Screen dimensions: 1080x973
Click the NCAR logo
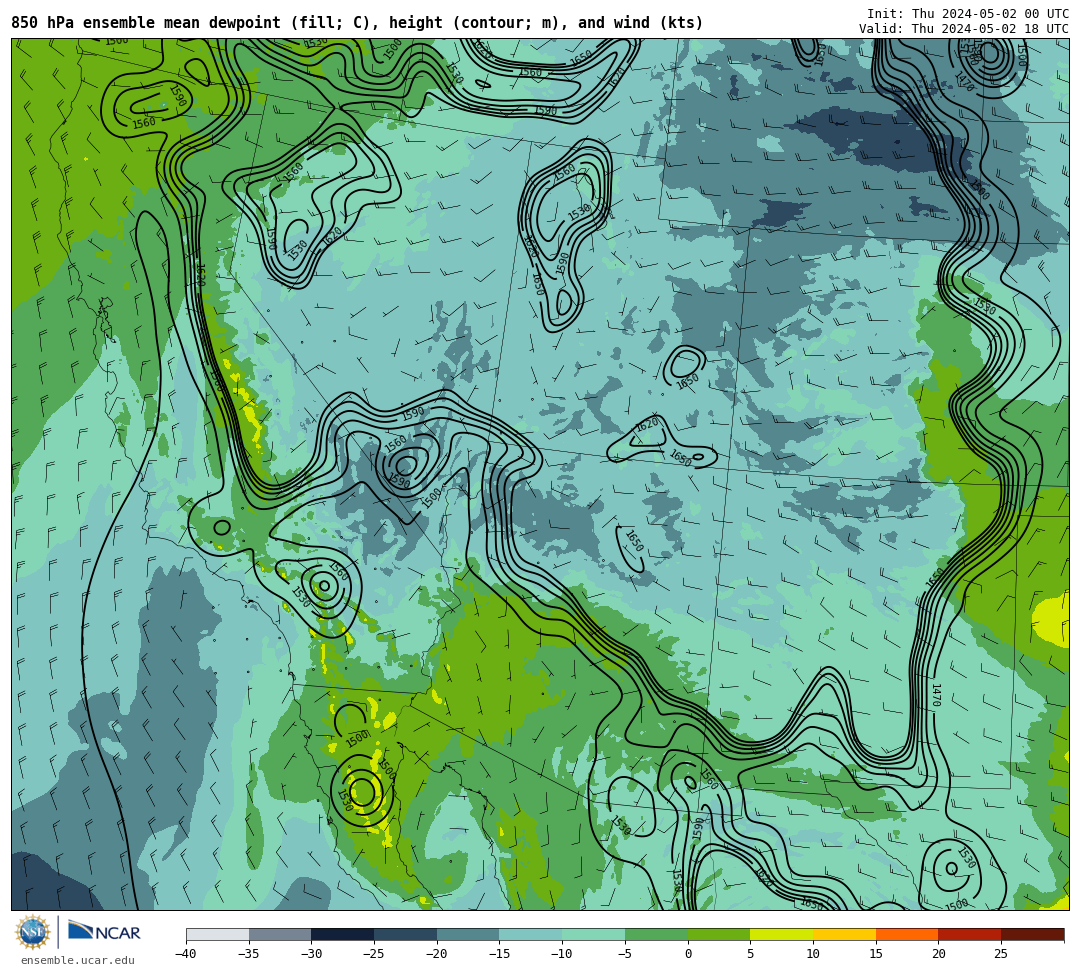104,932
